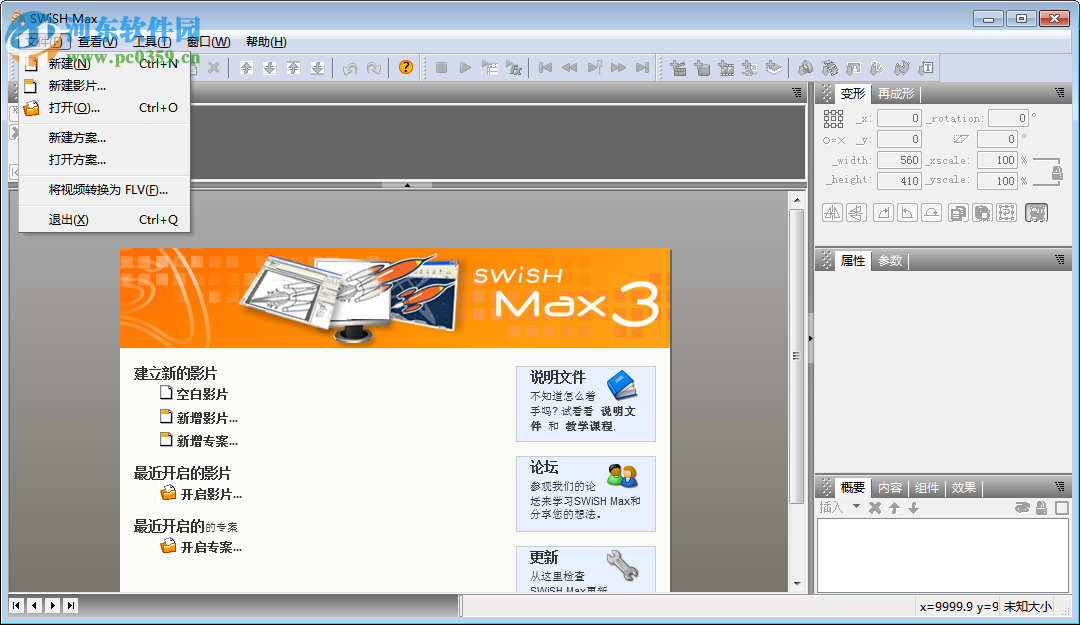Viewport: 1080px width, 625px height.
Task: Toggle the aspect ratio lock beside xscale and yscale
Action: pyautogui.click(x=1057, y=173)
